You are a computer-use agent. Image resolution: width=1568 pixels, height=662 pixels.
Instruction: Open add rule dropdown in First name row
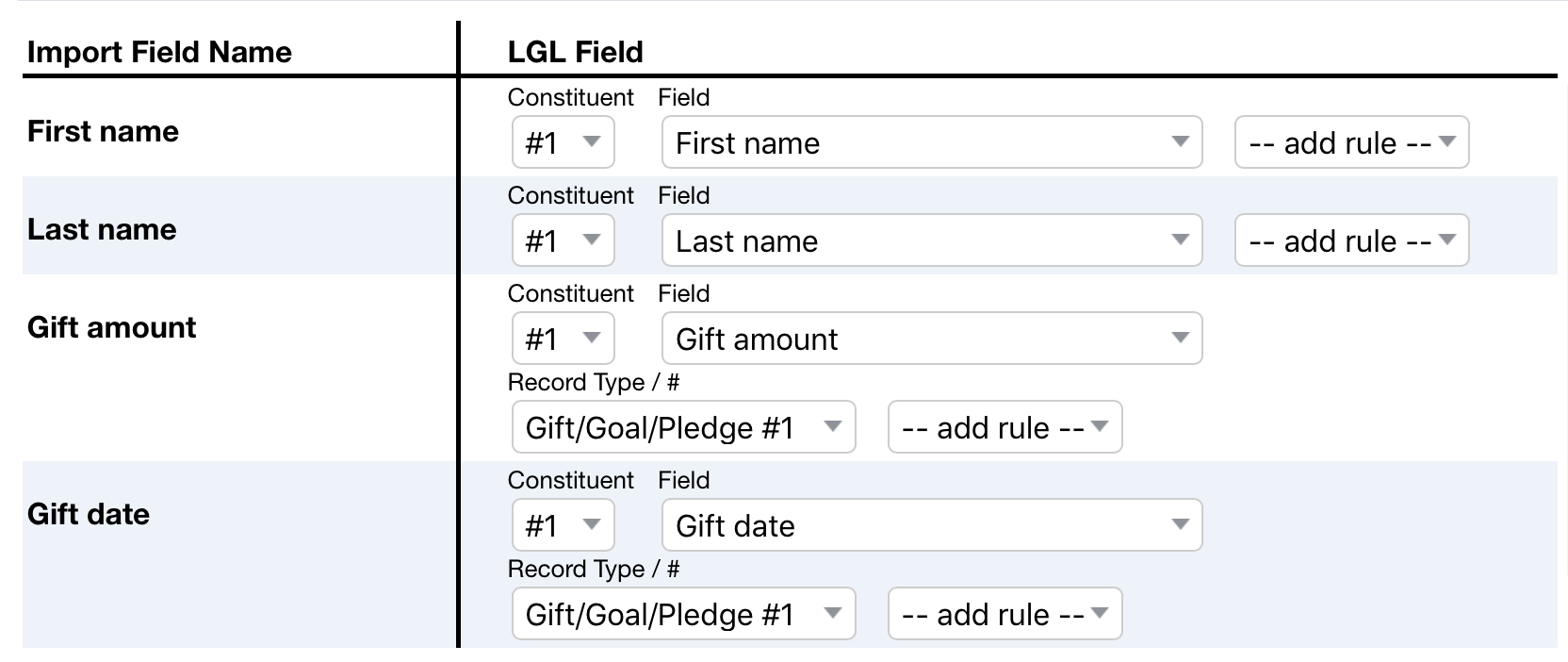pos(1351,142)
